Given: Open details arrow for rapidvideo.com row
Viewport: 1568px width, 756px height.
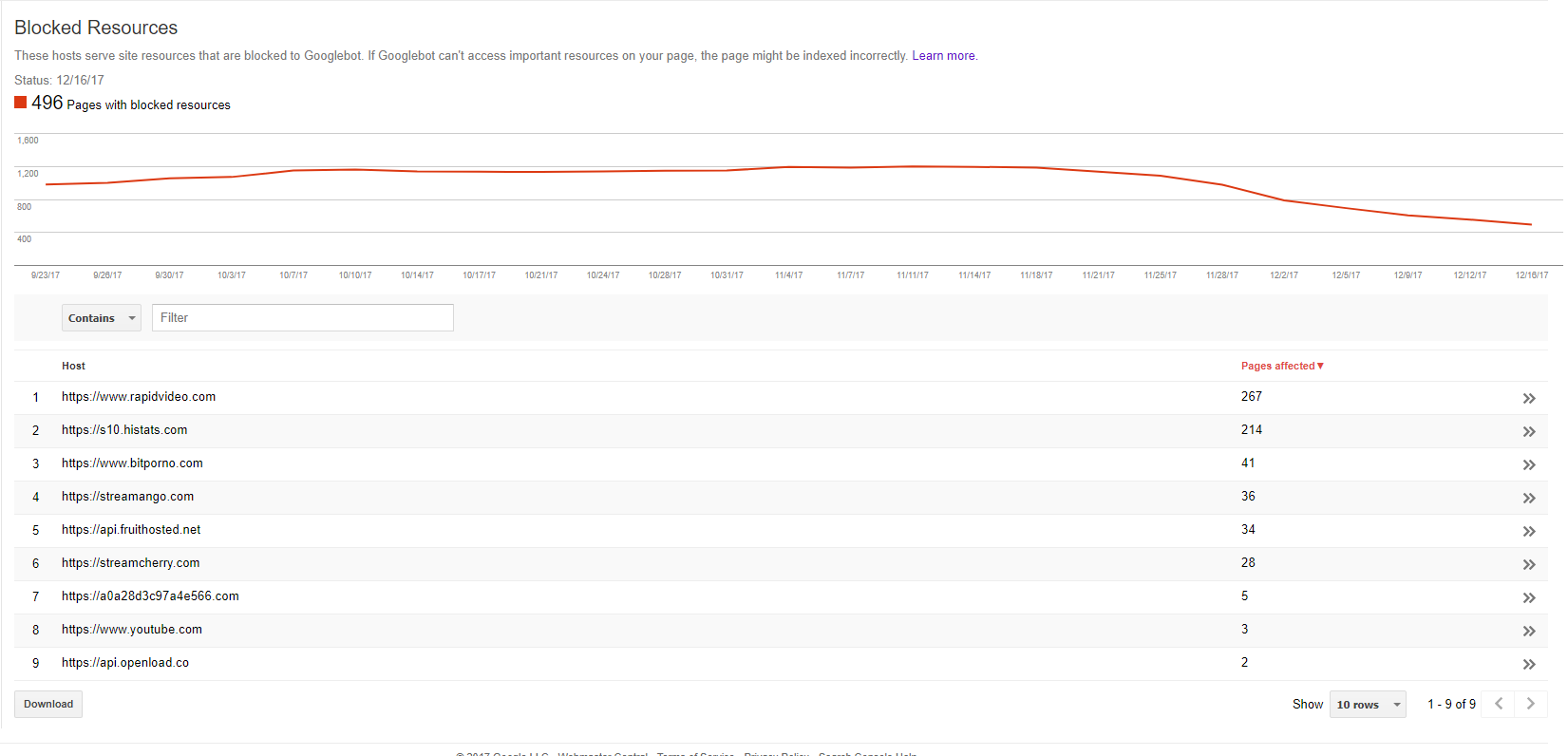Looking at the screenshot, I should click(x=1528, y=398).
